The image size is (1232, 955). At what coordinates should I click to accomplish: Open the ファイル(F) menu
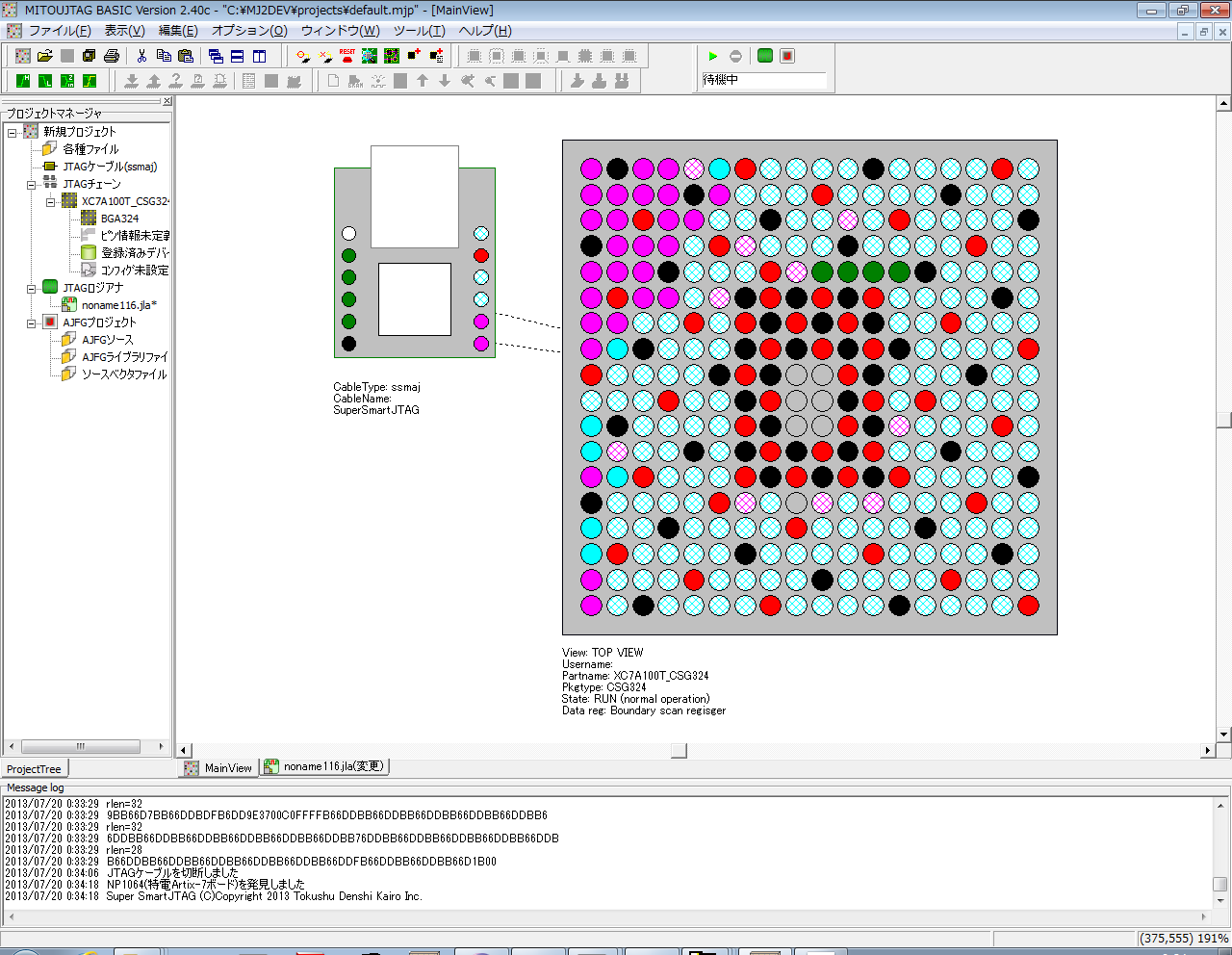coord(60,31)
